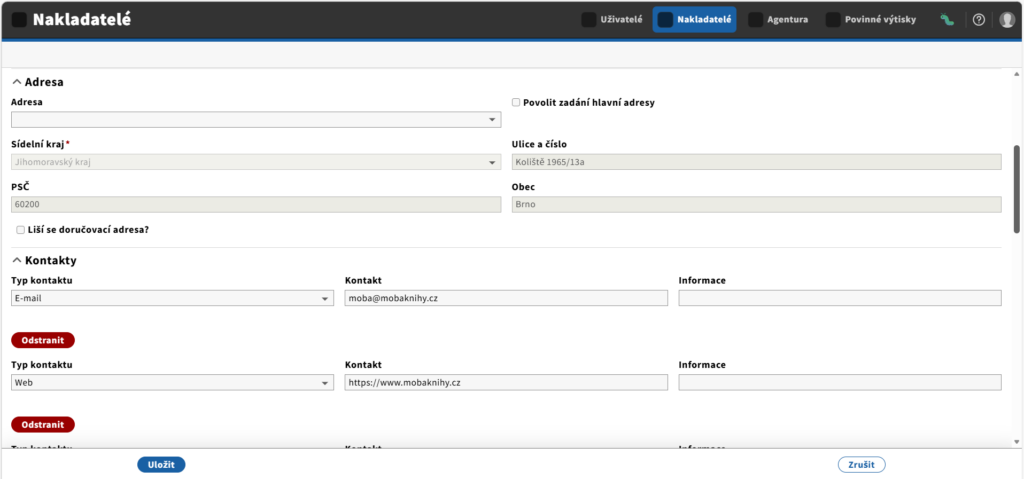Click the green worm icon in header
The image size is (1024, 479).
947,20
